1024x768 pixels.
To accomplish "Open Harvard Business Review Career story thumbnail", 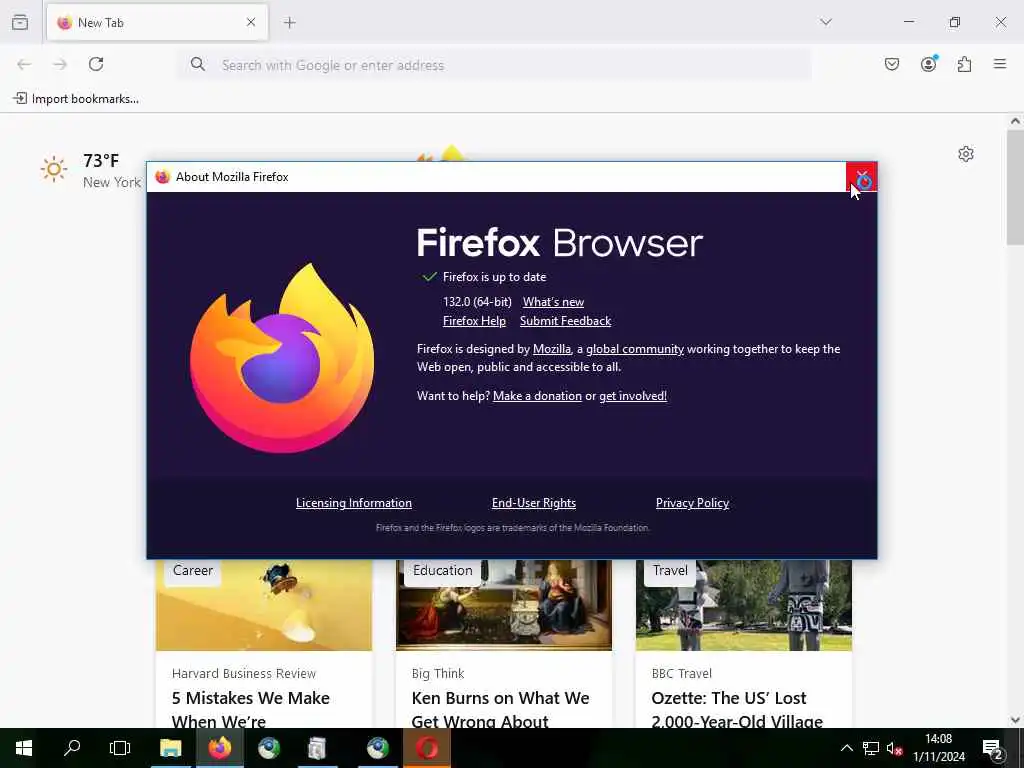I will (x=264, y=605).
